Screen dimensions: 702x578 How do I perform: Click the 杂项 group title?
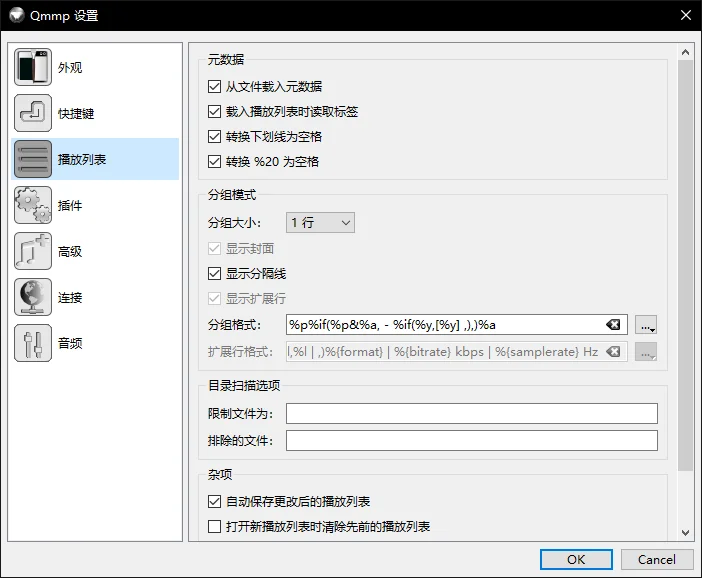[x=220, y=475]
